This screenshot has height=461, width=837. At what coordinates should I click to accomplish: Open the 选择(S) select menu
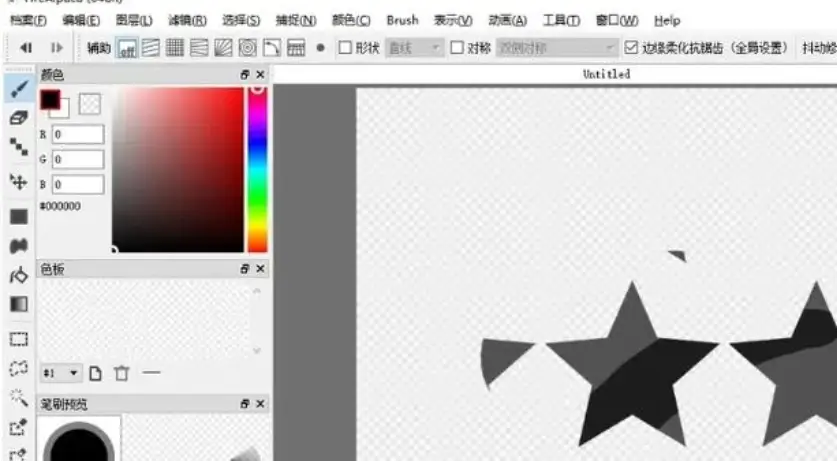[x=241, y=21]
